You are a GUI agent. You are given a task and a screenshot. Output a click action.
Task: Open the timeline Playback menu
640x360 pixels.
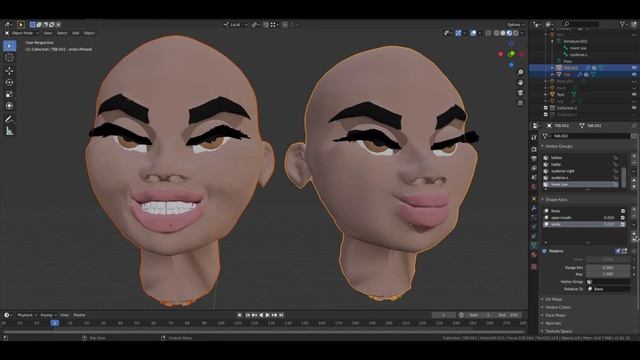pyautogui.click(x=26, y=315)
